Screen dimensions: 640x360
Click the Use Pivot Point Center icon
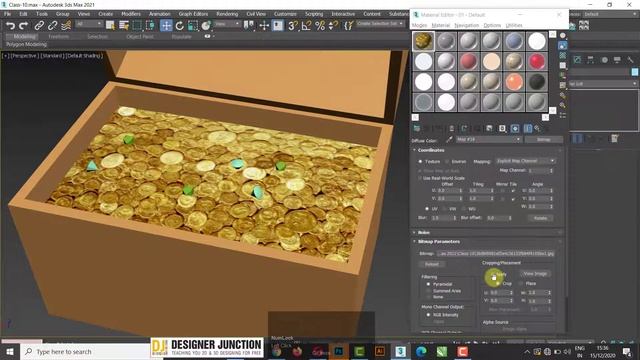(x=249, y=26)
